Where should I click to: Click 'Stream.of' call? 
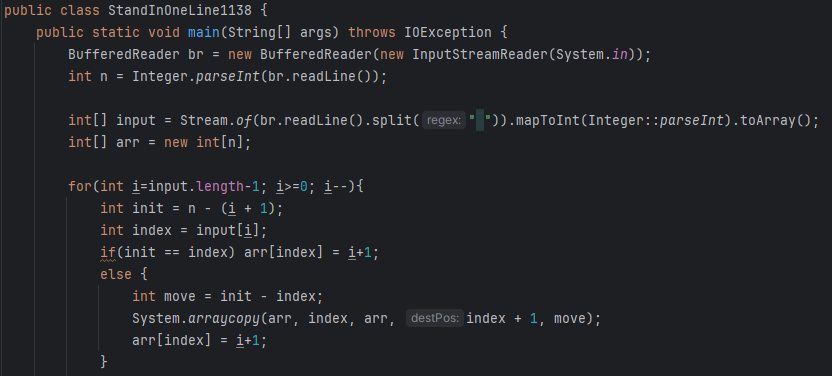(215, 120)
